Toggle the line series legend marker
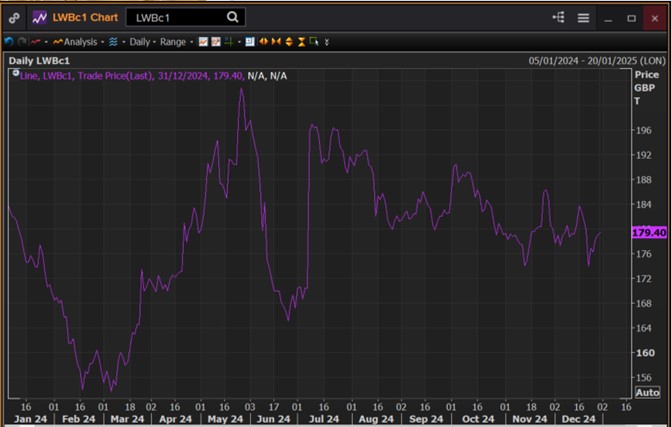This screenshot has width=671, height=427. pos(13,75)
